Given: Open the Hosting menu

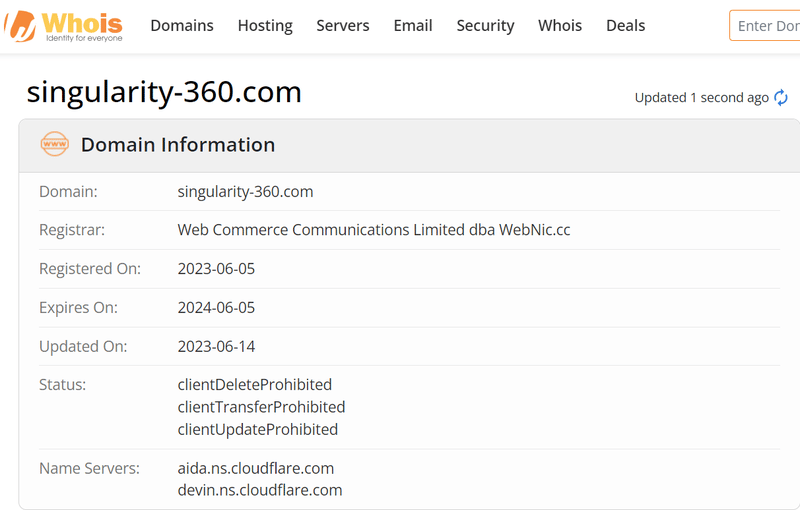Looking at the screenshot, I should click(x=265, y=26).
